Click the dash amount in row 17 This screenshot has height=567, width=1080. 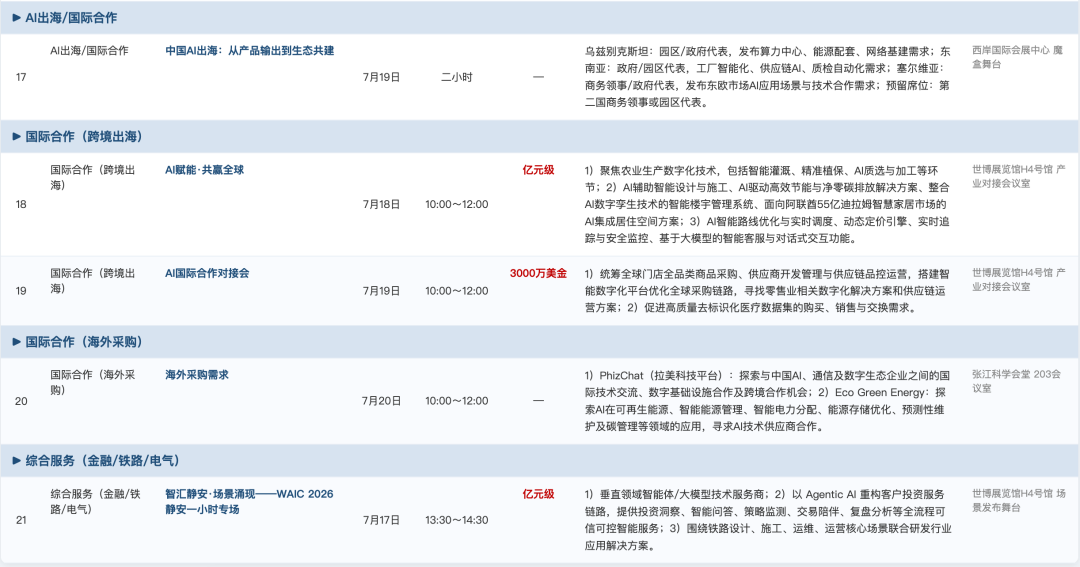click(538, 77)
